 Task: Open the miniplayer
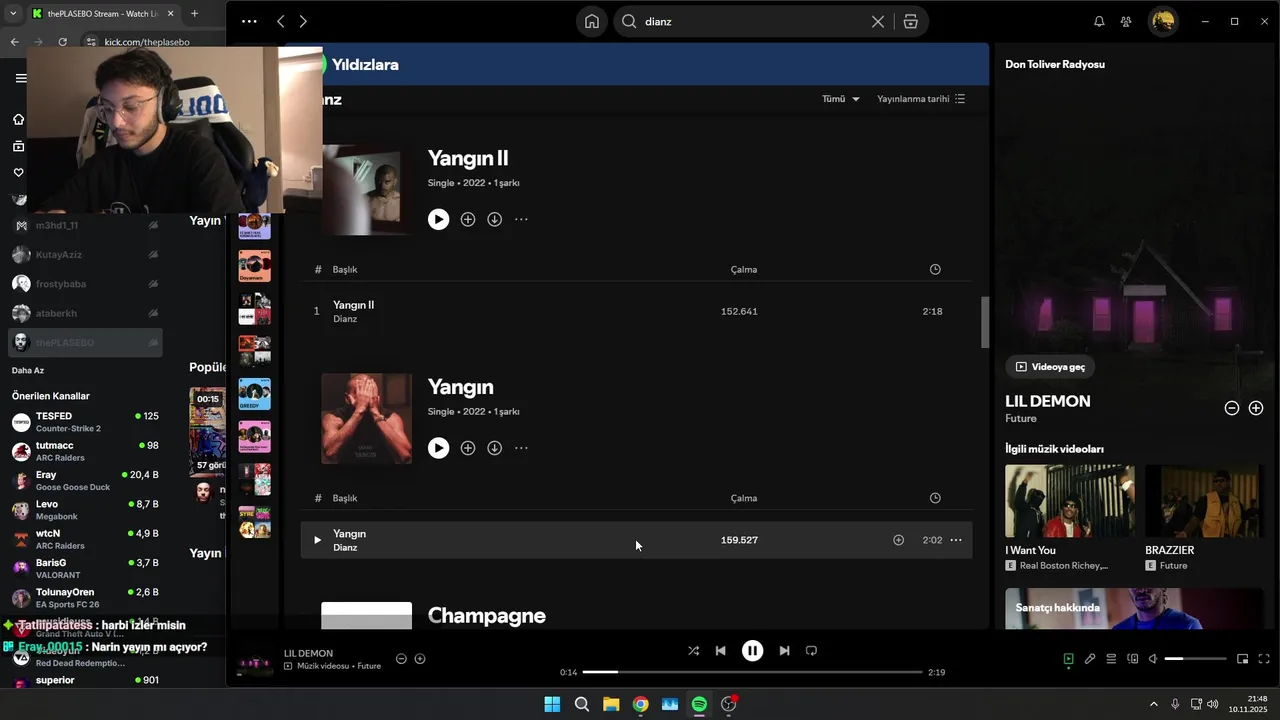(x=1242, y=659)
